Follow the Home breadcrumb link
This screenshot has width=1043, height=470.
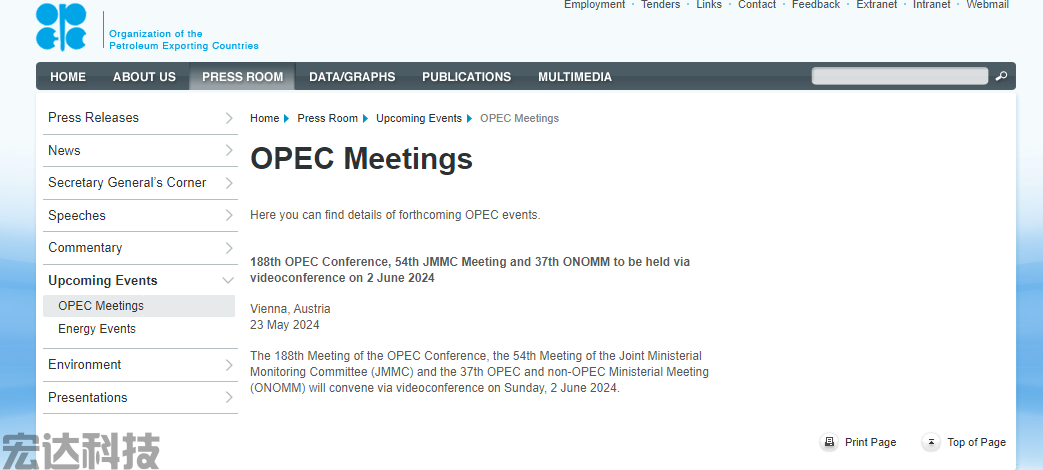(x=264, y=118)
